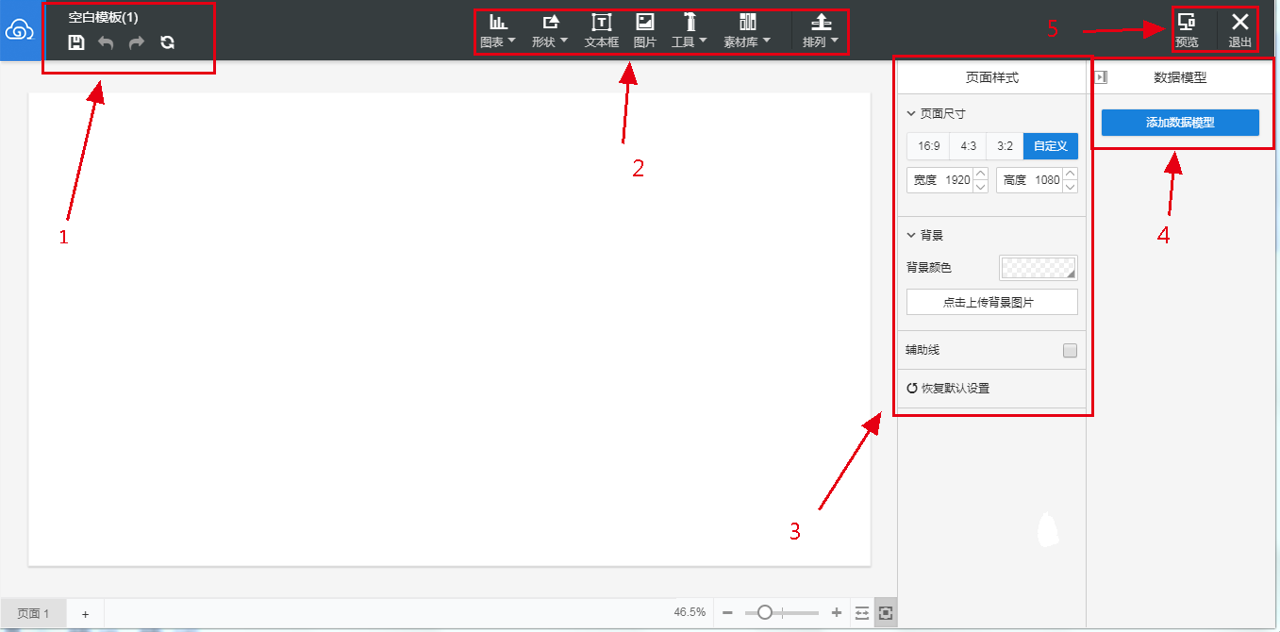Viewport: 1280px width, 632px height.
Task: Insert a 图片 image
Action: point(645,32)
